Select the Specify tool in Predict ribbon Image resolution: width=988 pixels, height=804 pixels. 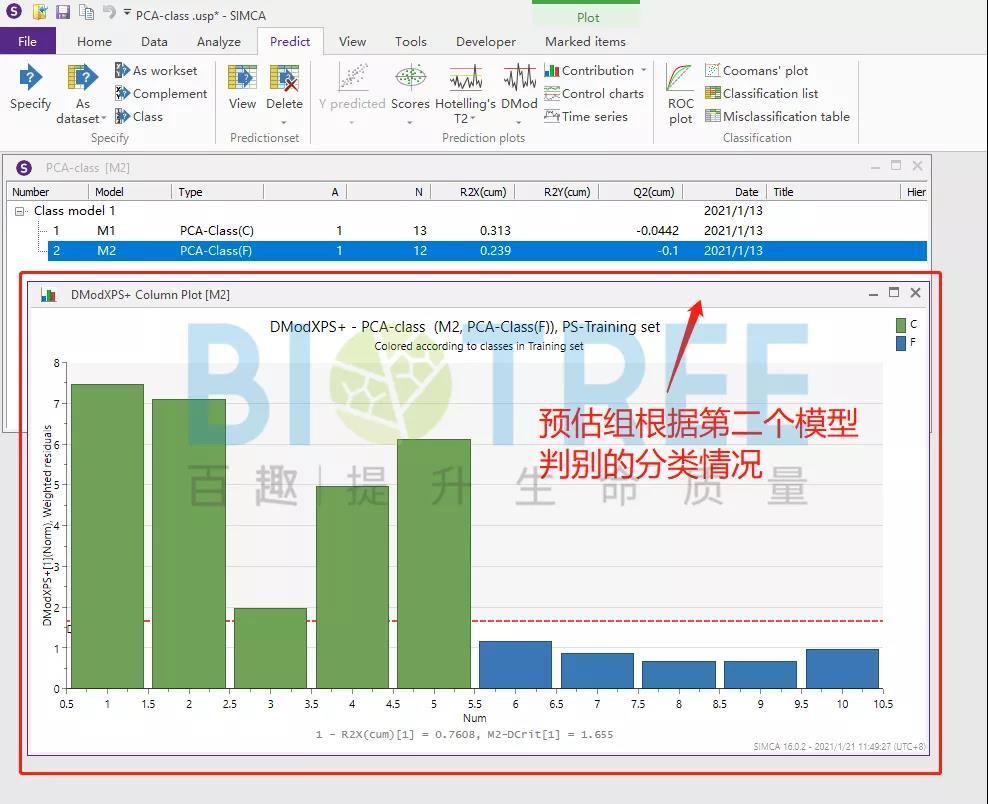(x=29, y=90)
